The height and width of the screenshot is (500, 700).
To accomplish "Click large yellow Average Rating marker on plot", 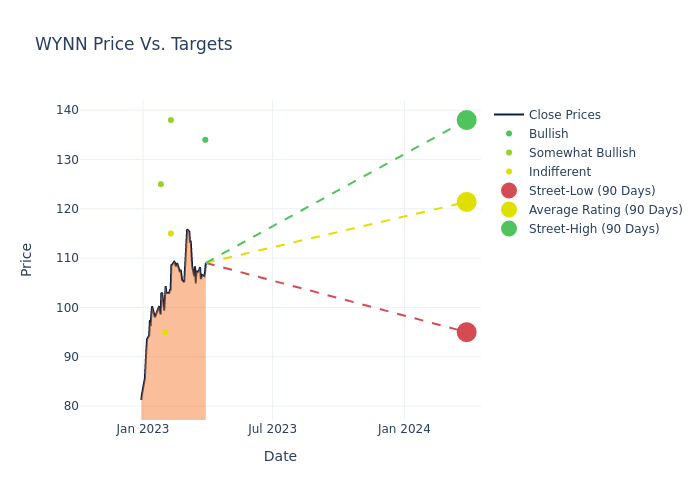I will (466, 202).
